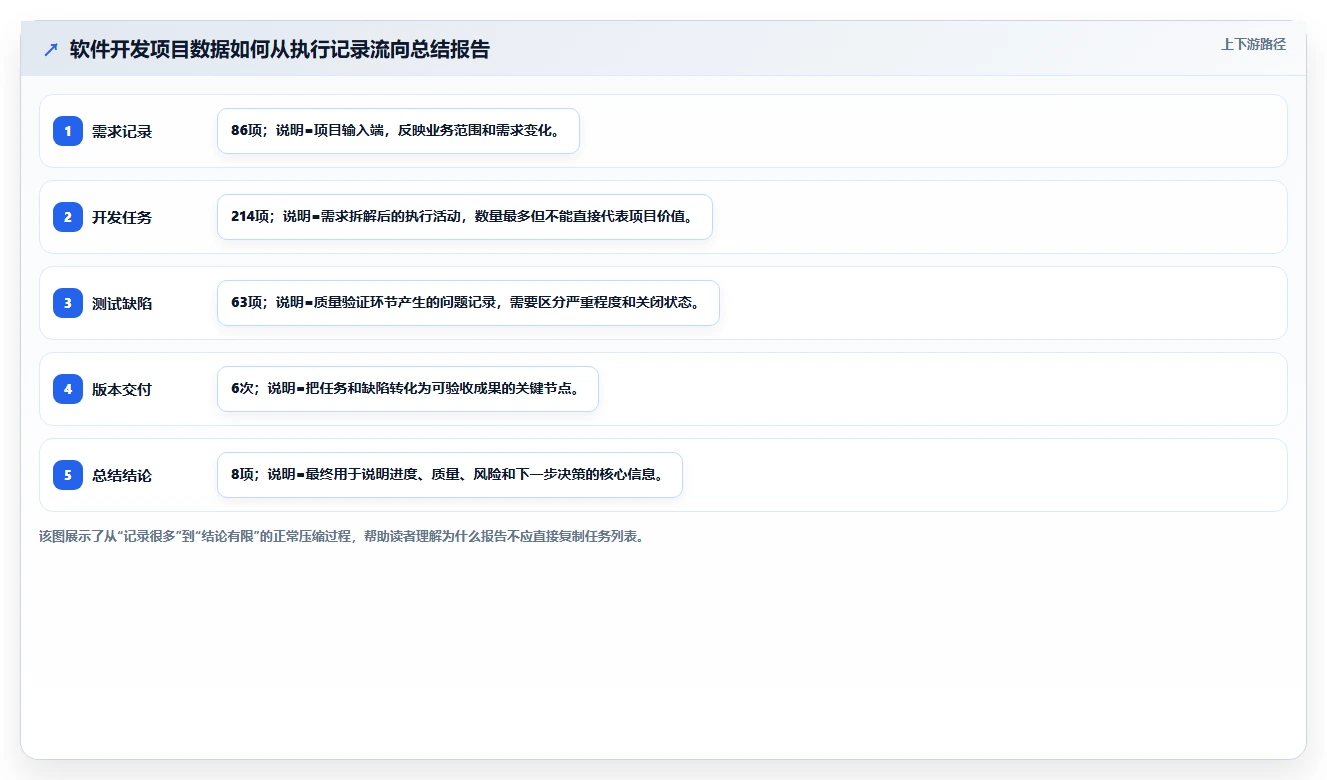Click the 总结结论 label

(122, 475)
